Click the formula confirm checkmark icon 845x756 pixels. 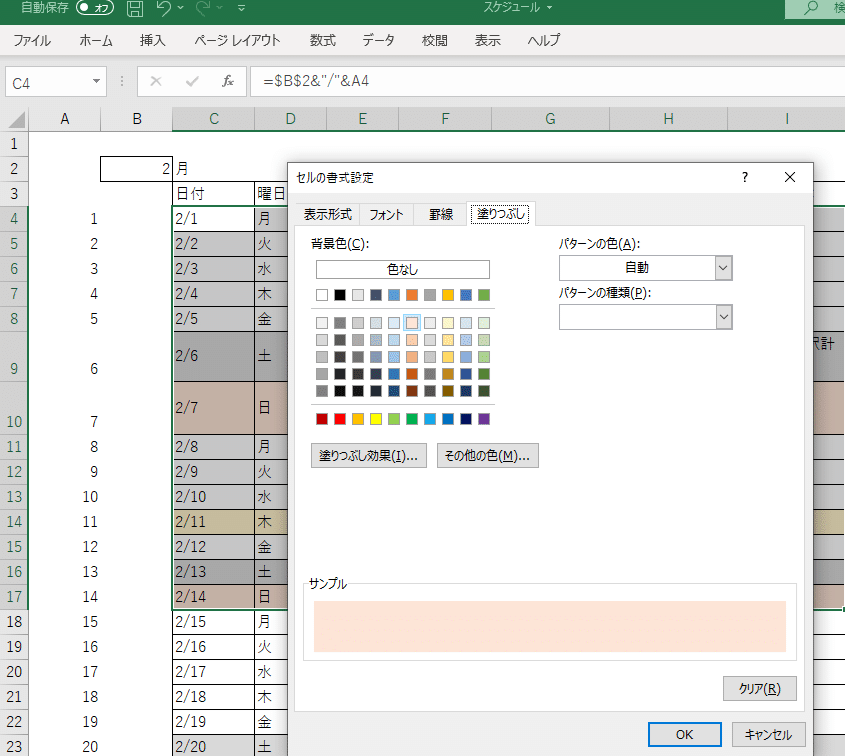click(x=192, y=81)
